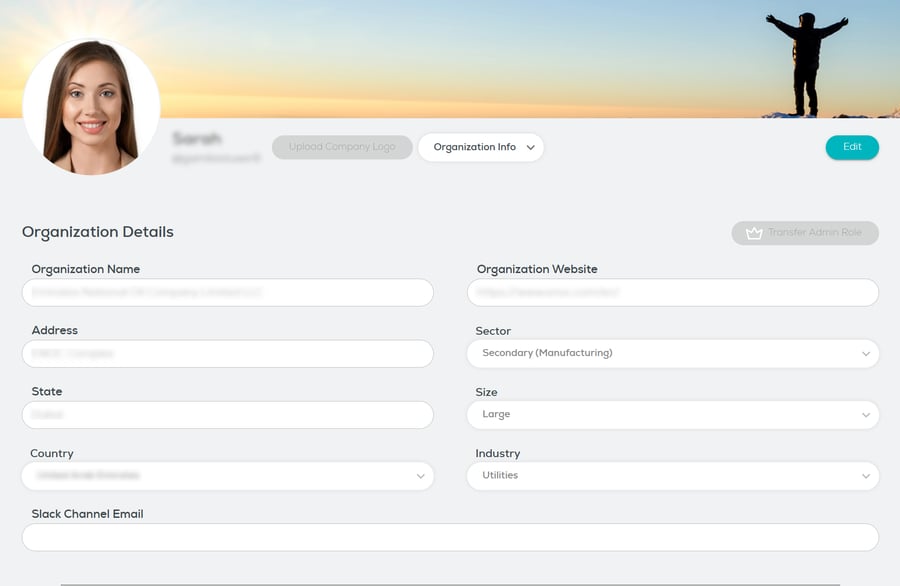Click the chevron on the Sector field
The image size is (900, 586).
point(868,353)
